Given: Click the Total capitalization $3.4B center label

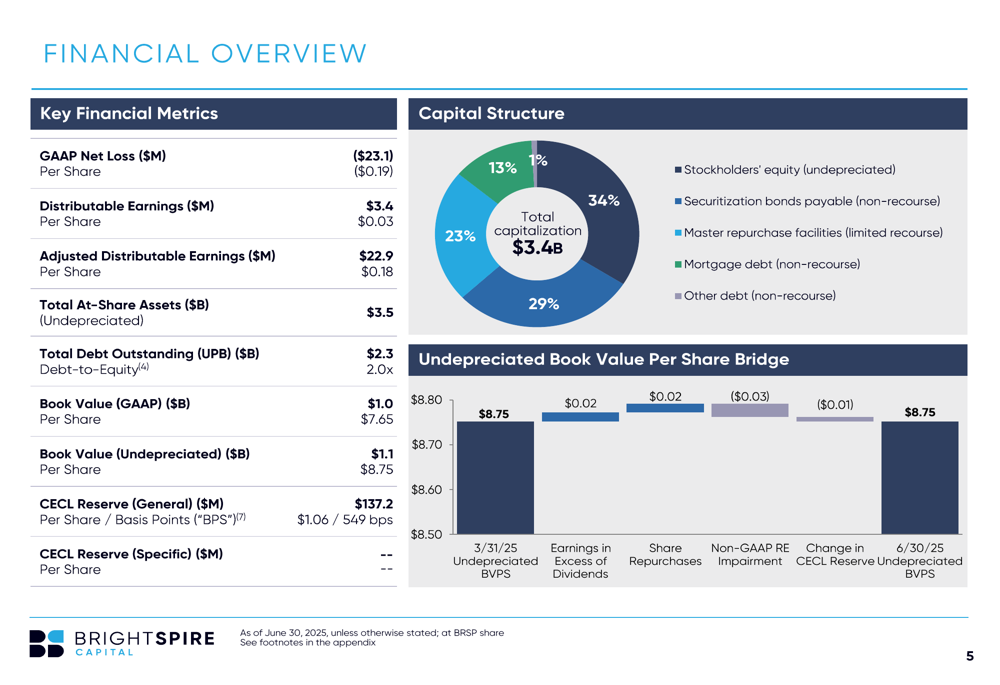Looking at the screenshot, I should pos(538,233).
